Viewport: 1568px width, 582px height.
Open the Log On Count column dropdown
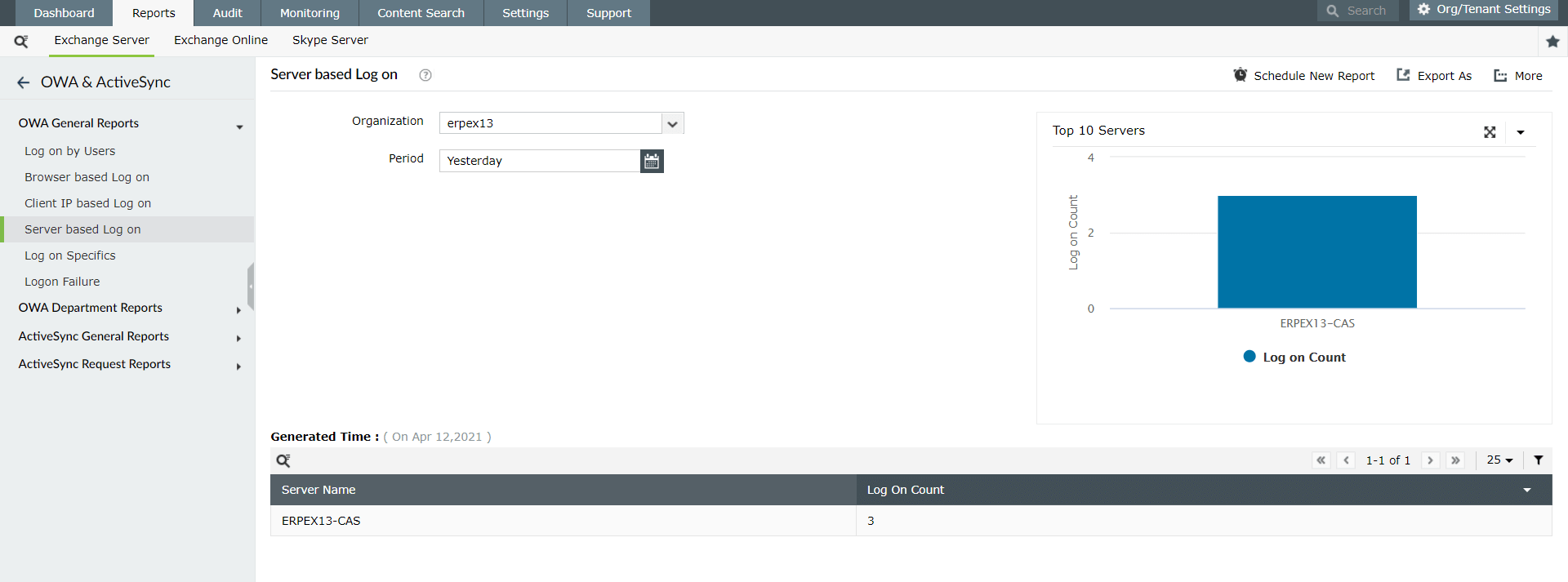coord(1527,490)
